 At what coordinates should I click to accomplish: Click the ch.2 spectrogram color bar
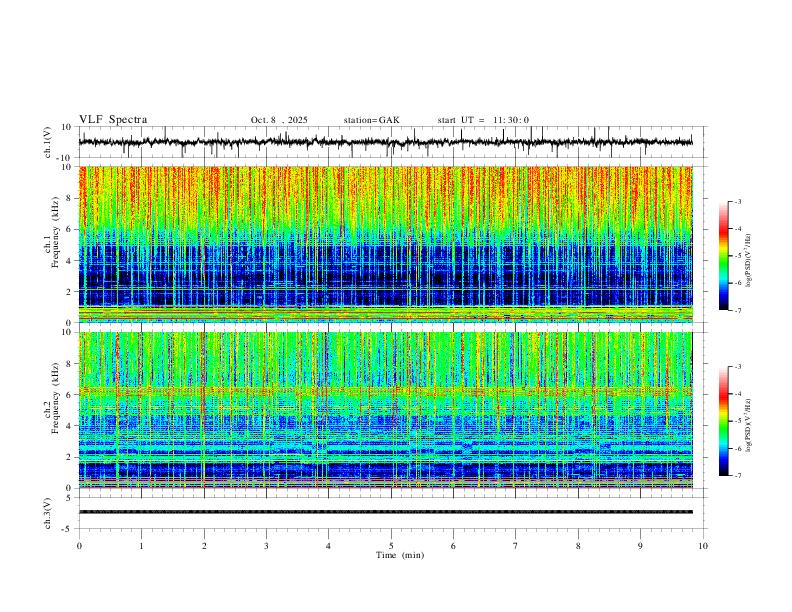(x=723, y=421)
